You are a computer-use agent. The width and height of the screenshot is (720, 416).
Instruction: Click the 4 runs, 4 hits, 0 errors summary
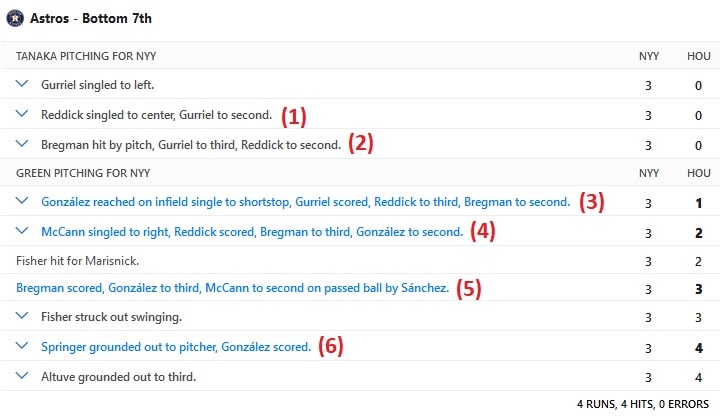coord(643,404)
